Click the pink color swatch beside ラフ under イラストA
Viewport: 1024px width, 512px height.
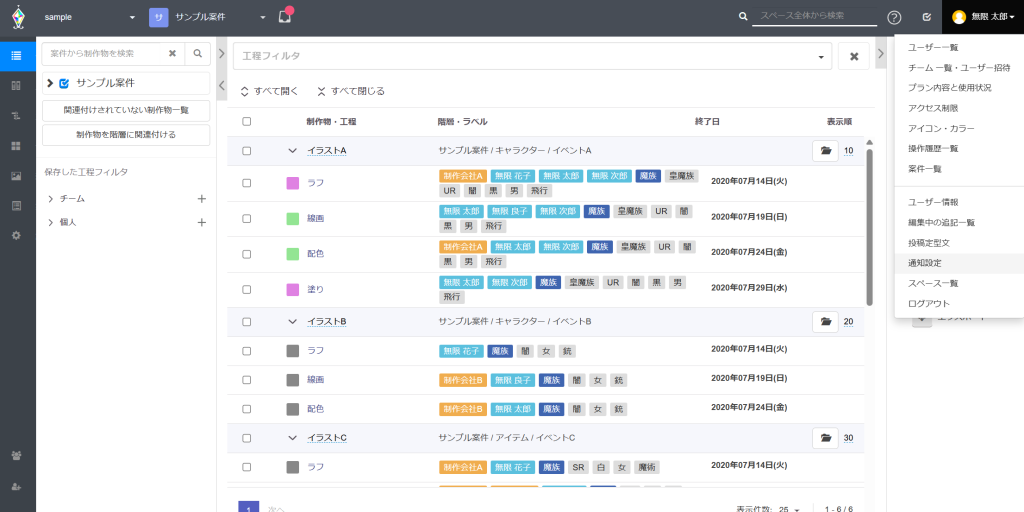(292, 183)
